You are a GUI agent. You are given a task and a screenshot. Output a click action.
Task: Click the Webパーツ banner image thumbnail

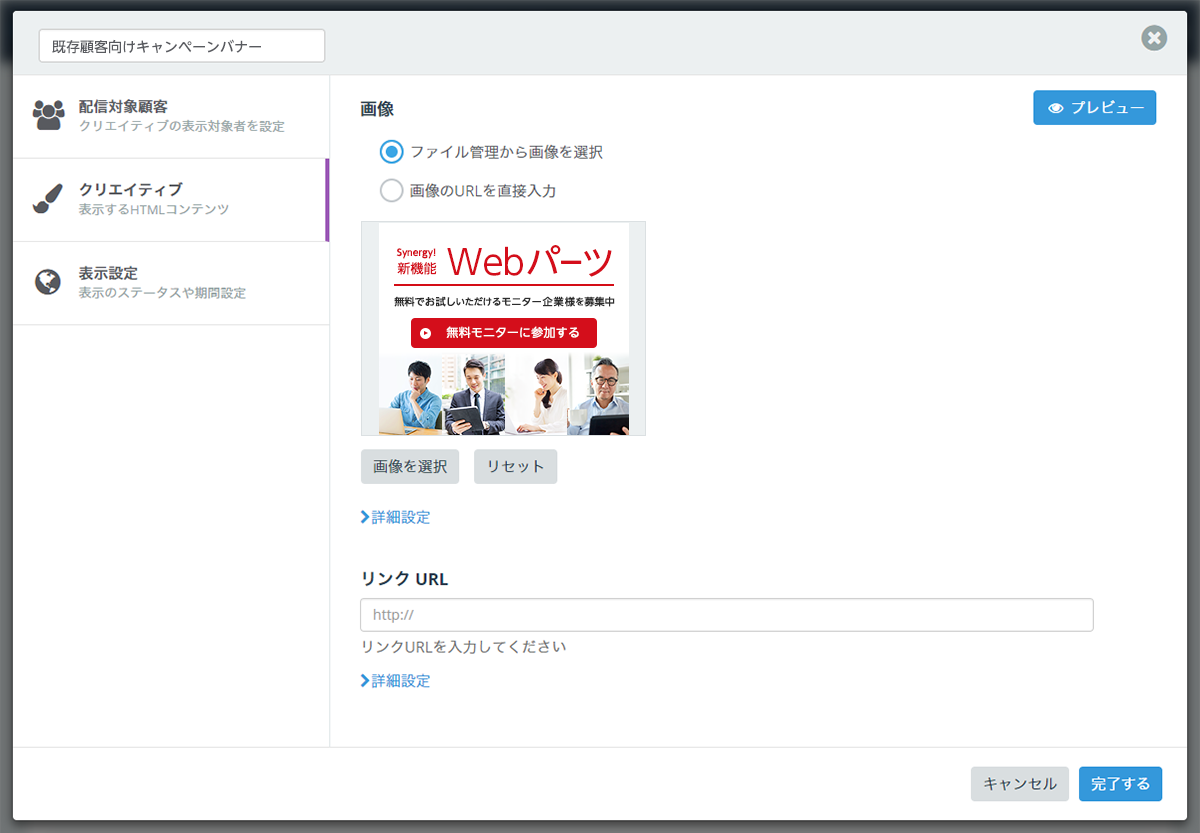click(x=504, y=329)
